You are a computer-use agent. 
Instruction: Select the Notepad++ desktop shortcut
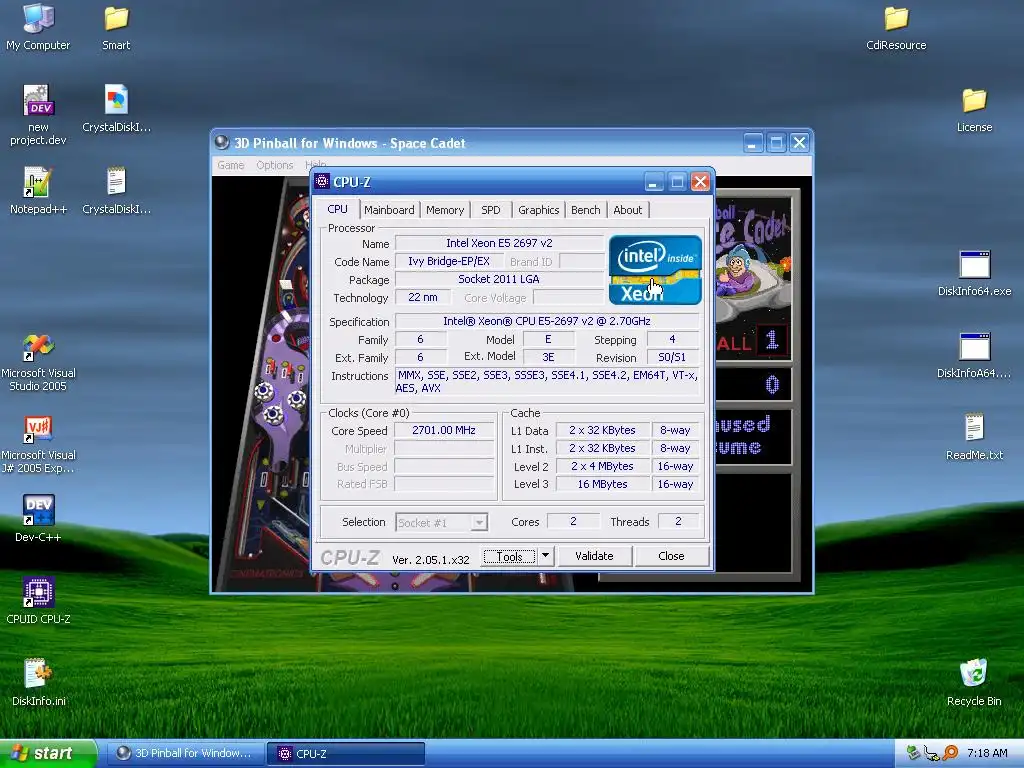(38, 190)
